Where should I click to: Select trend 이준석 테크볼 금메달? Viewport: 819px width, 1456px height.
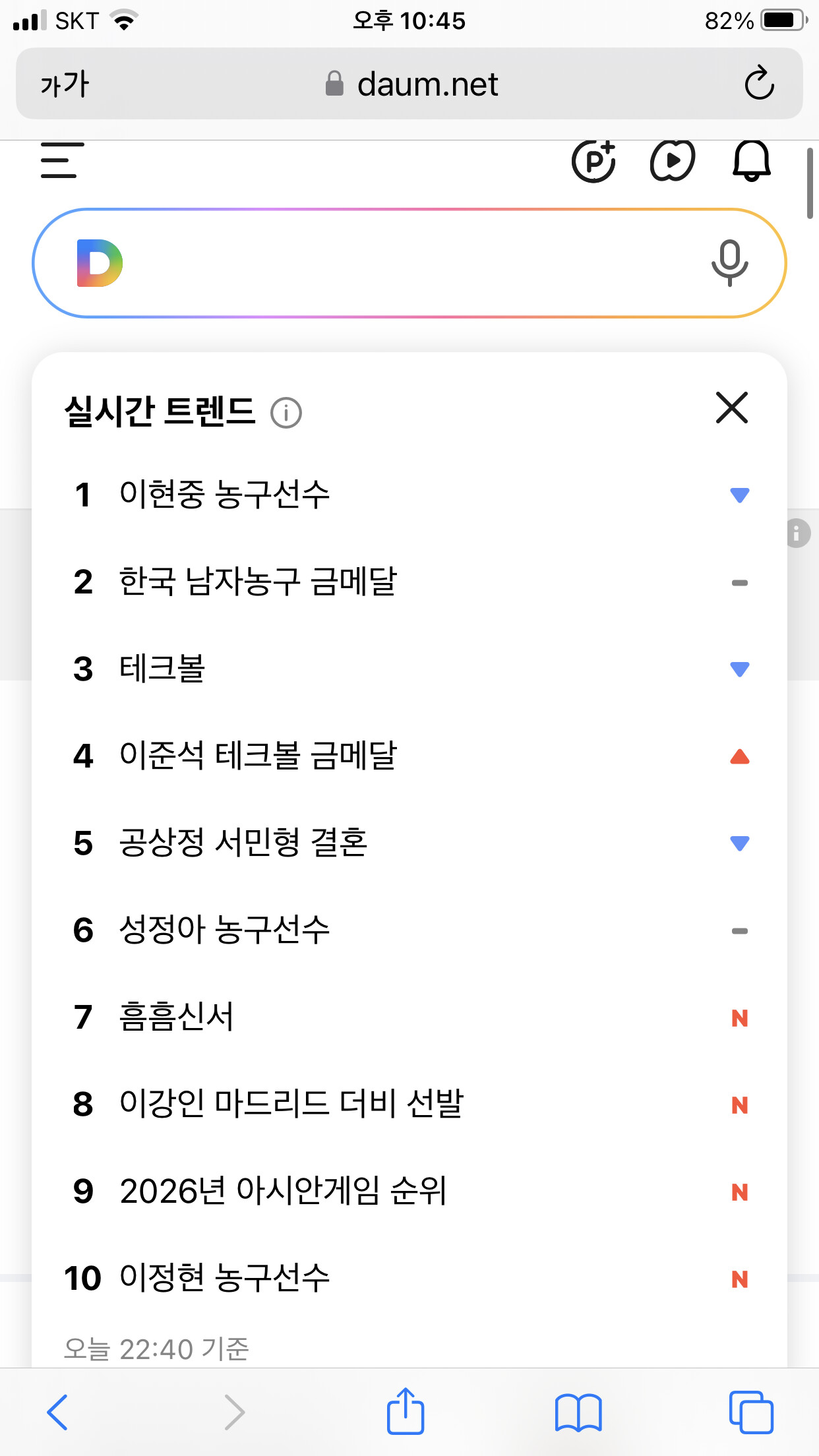258,756
